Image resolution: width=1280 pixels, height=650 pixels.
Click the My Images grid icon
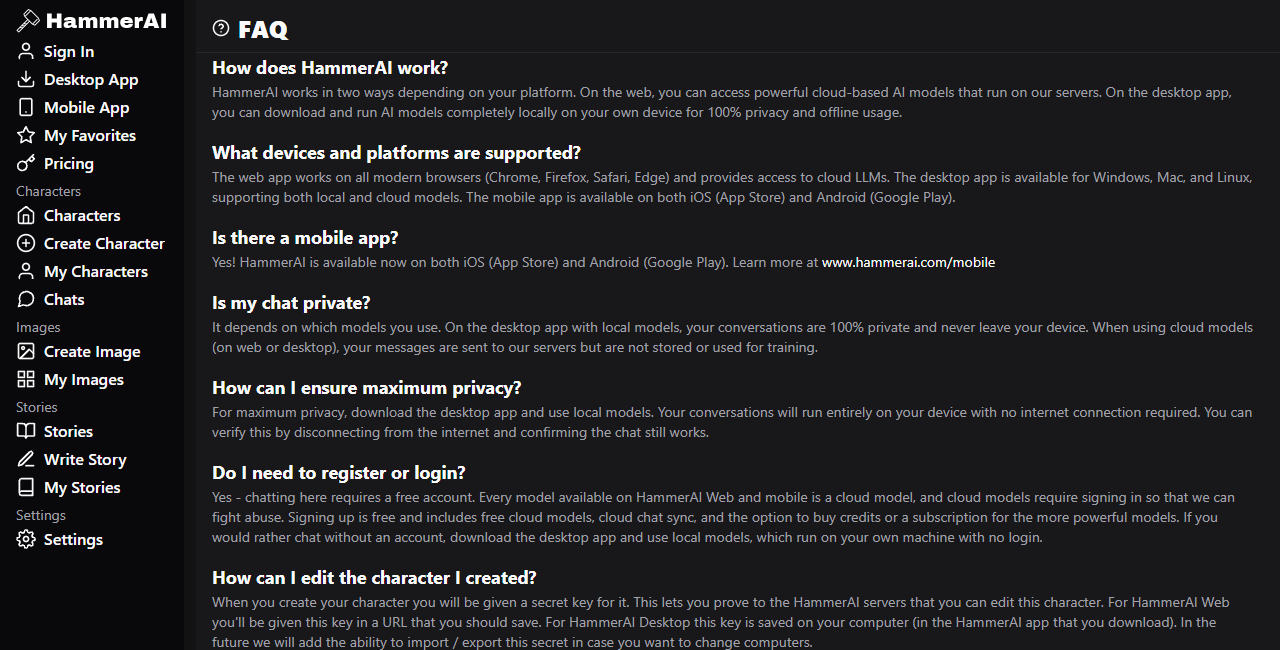[x=26, y=380]
